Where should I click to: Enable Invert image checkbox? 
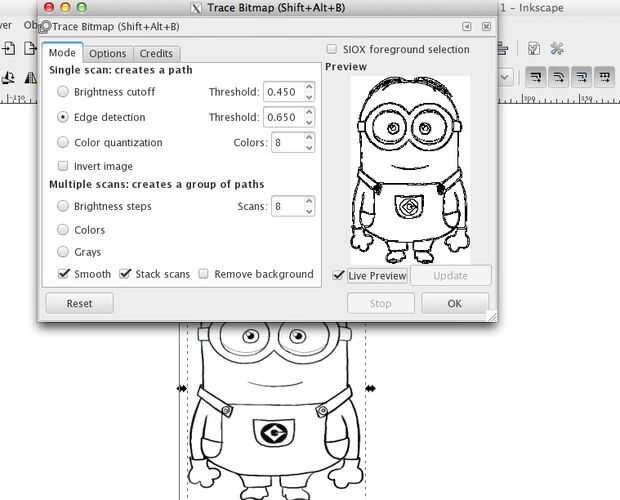(63, 166)
